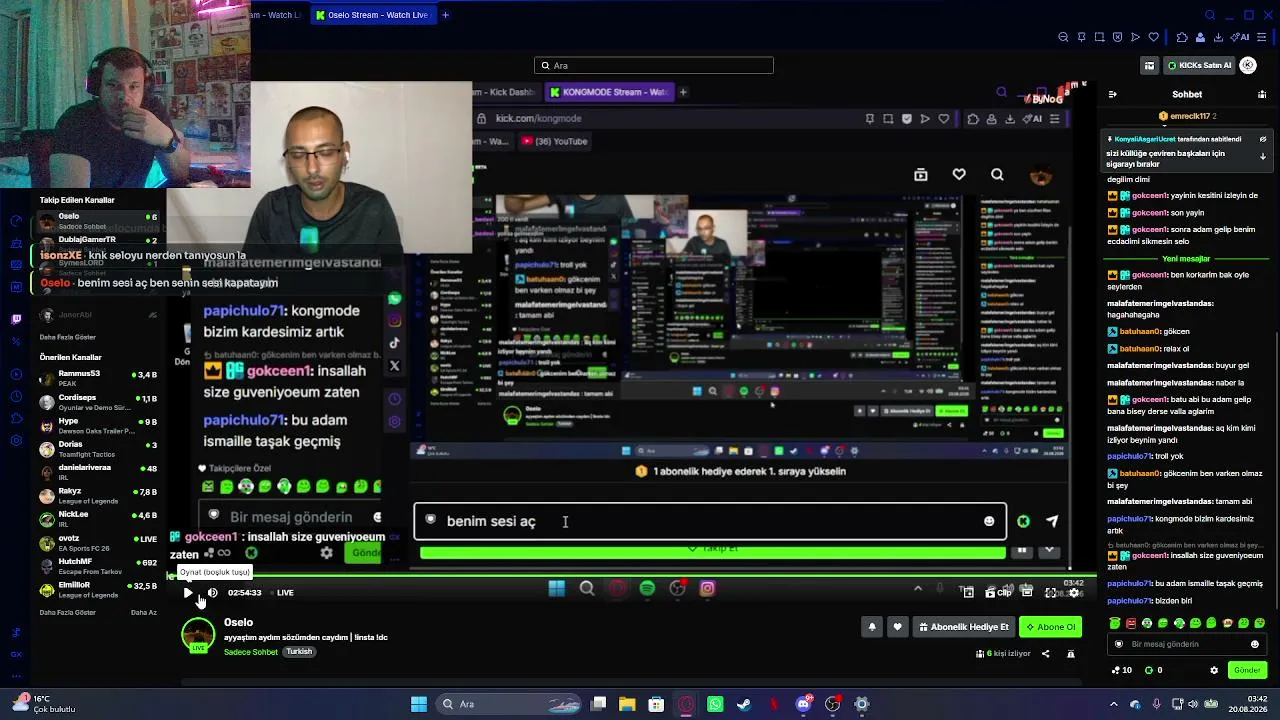Jump to LIVE in the player
Image resolution: width=1280 pixels, height=720 pixels.
pyautogui.click(x=285, y=593)
